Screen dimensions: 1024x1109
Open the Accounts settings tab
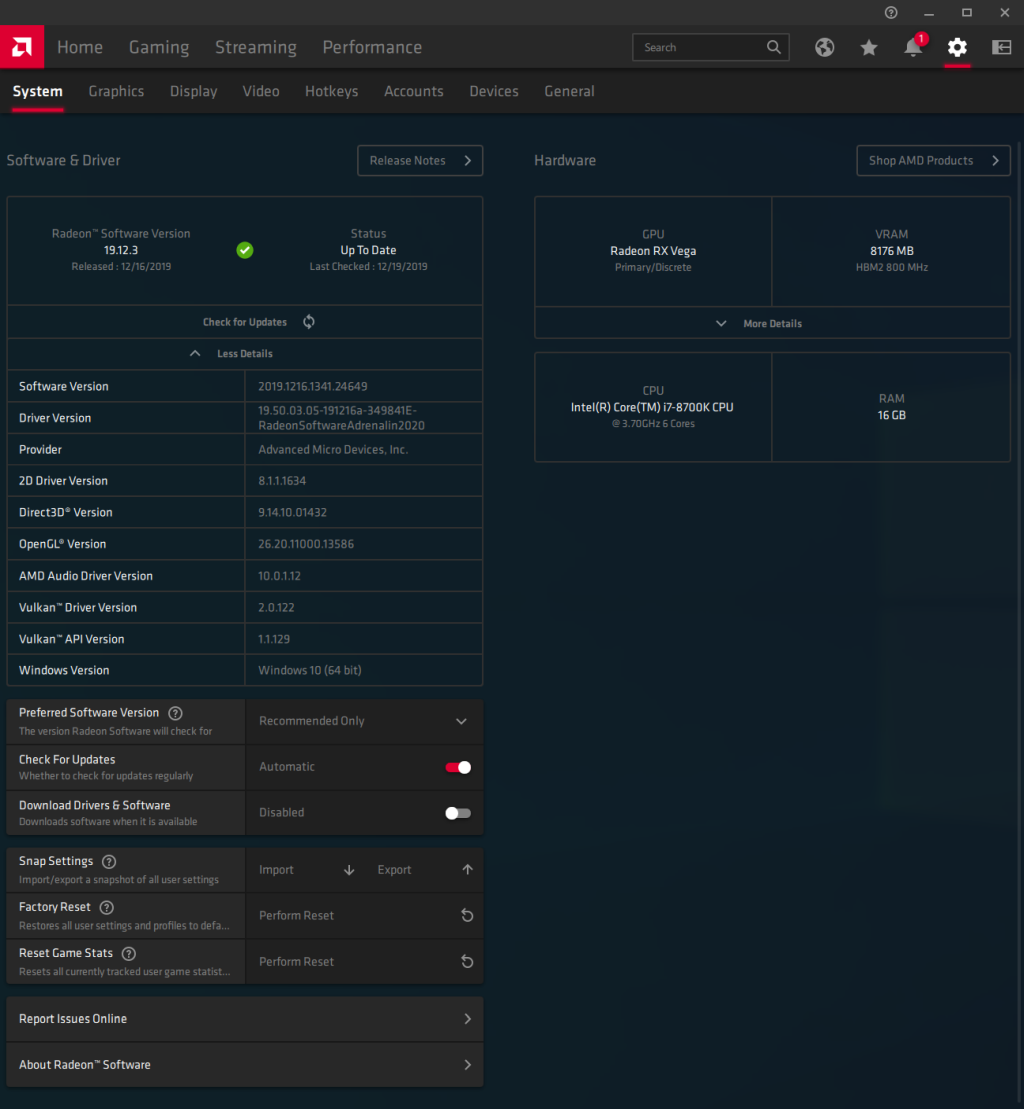coord(414,91)
